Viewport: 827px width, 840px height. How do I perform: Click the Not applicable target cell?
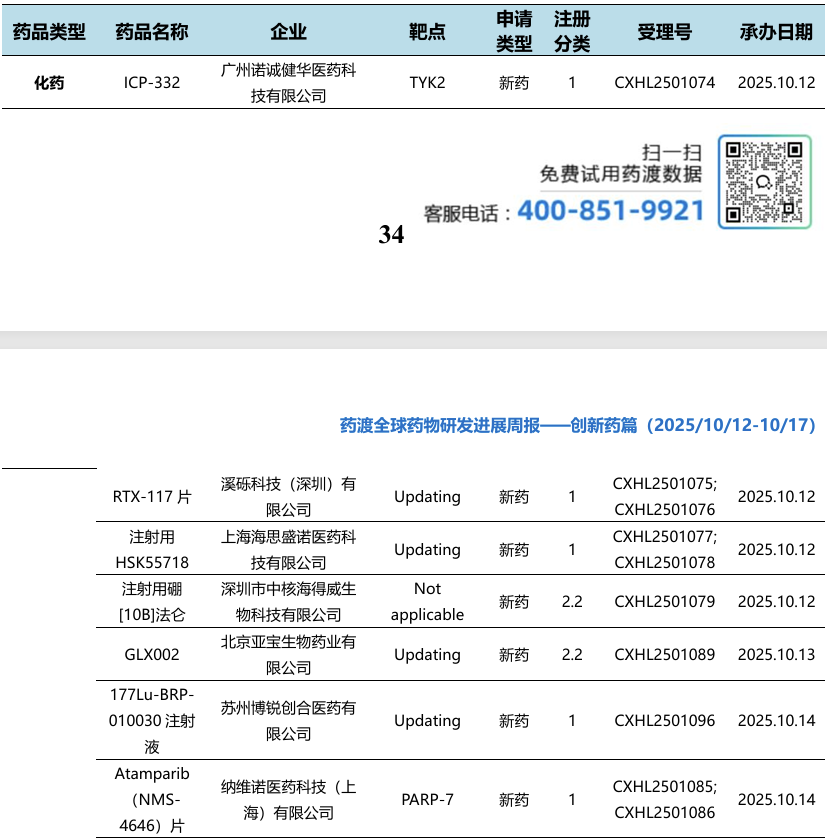[x=427, y=602]
